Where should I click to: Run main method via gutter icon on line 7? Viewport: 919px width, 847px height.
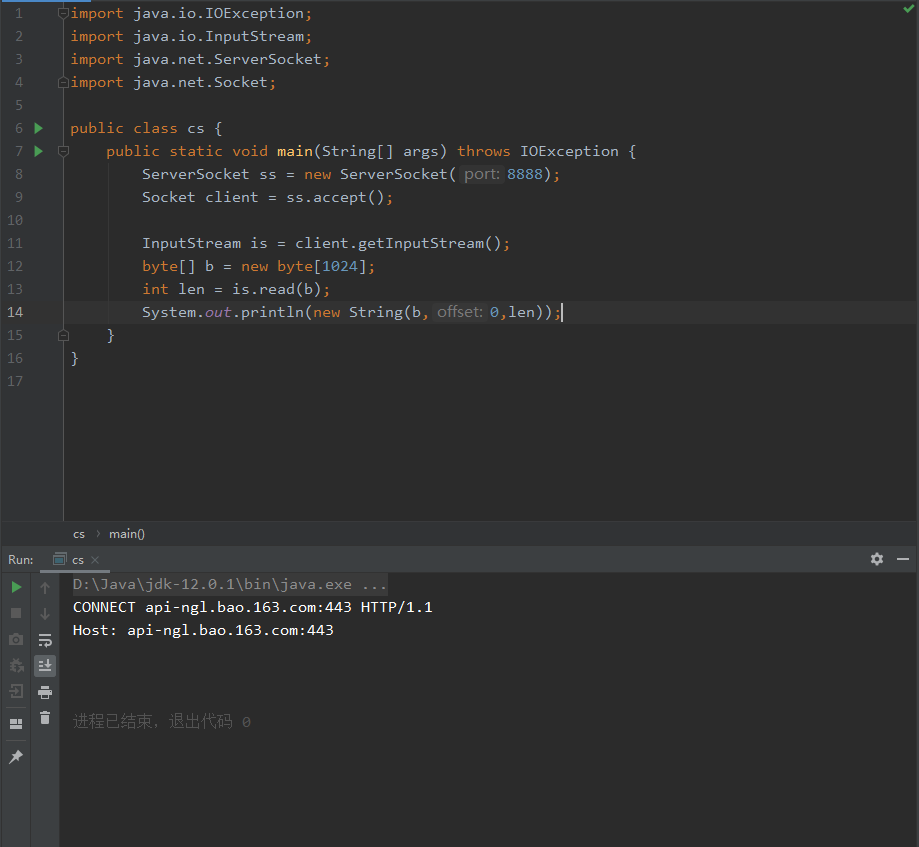click(39, 151)
